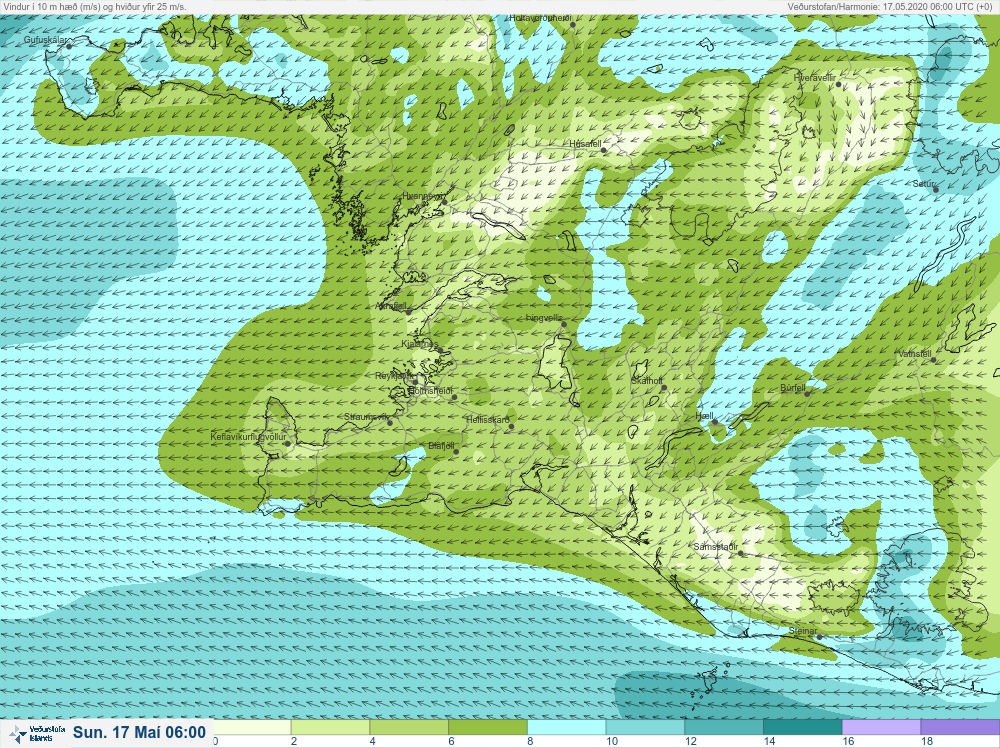The height and width of the screenshot is (748, 1000).
Task: Click the Húsafell station label
Action: coord(585,144)
